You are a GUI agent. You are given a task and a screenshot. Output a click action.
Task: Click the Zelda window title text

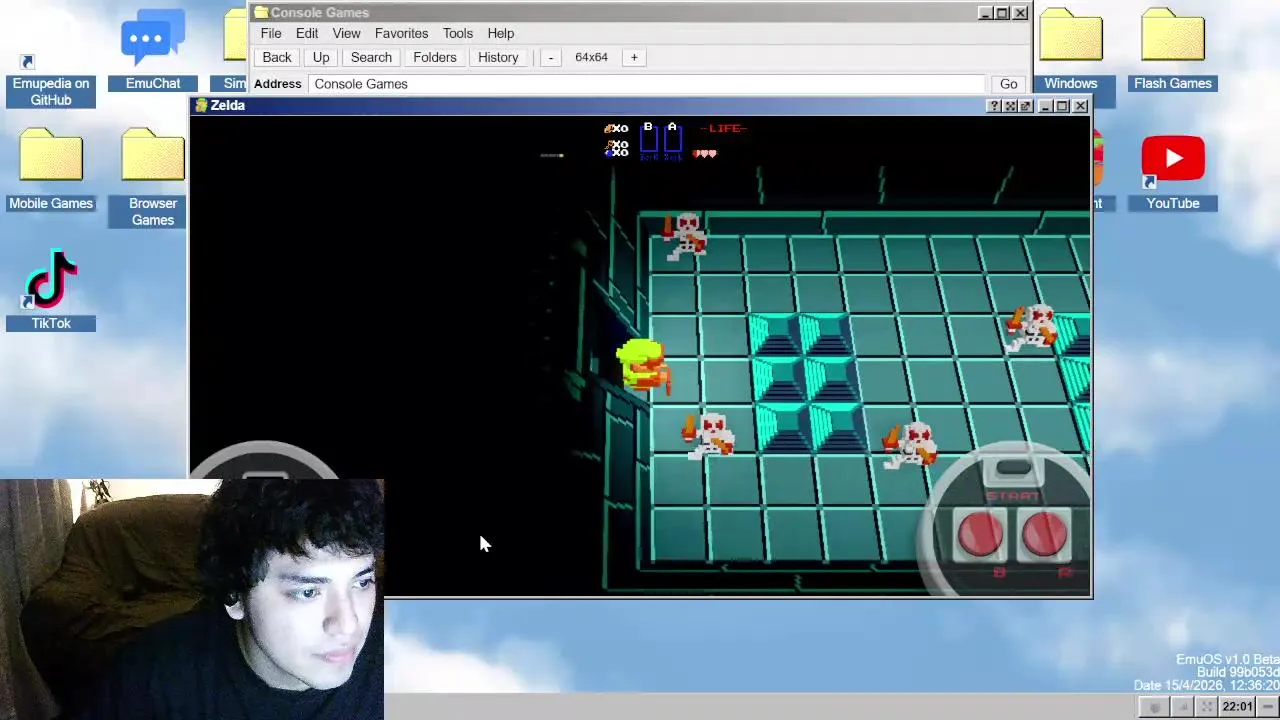coord(228,106)
